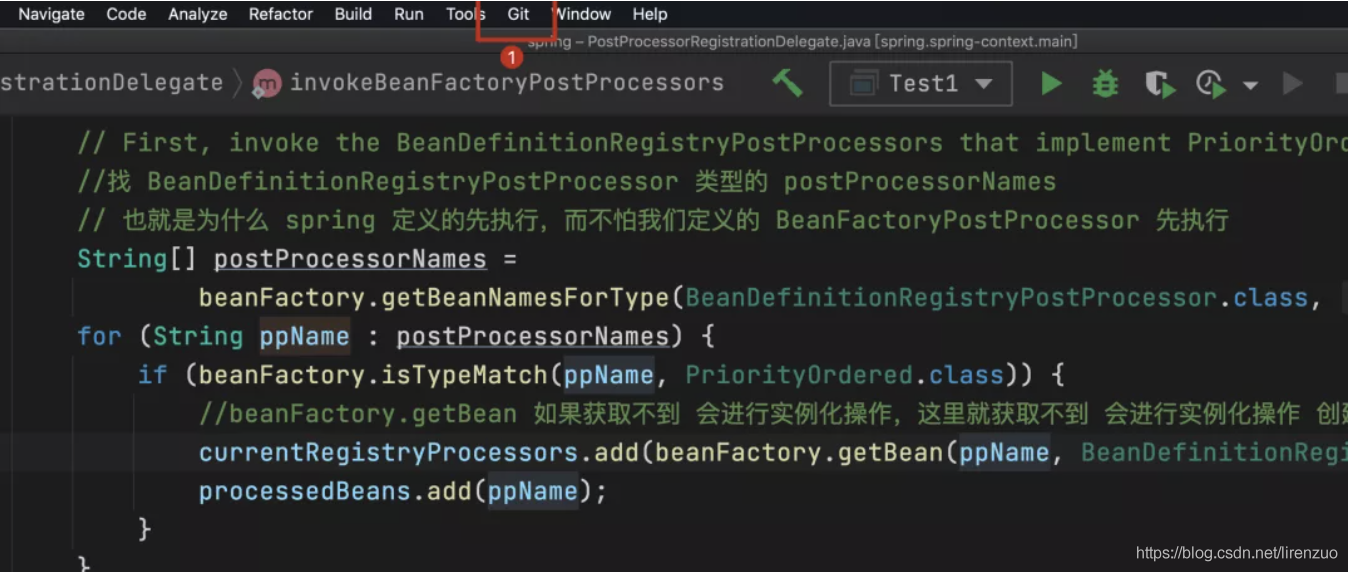Screen dimensions: 1348x572
Task: Open the Run menu
Action: pyautogui.click(x=409, y=14)
